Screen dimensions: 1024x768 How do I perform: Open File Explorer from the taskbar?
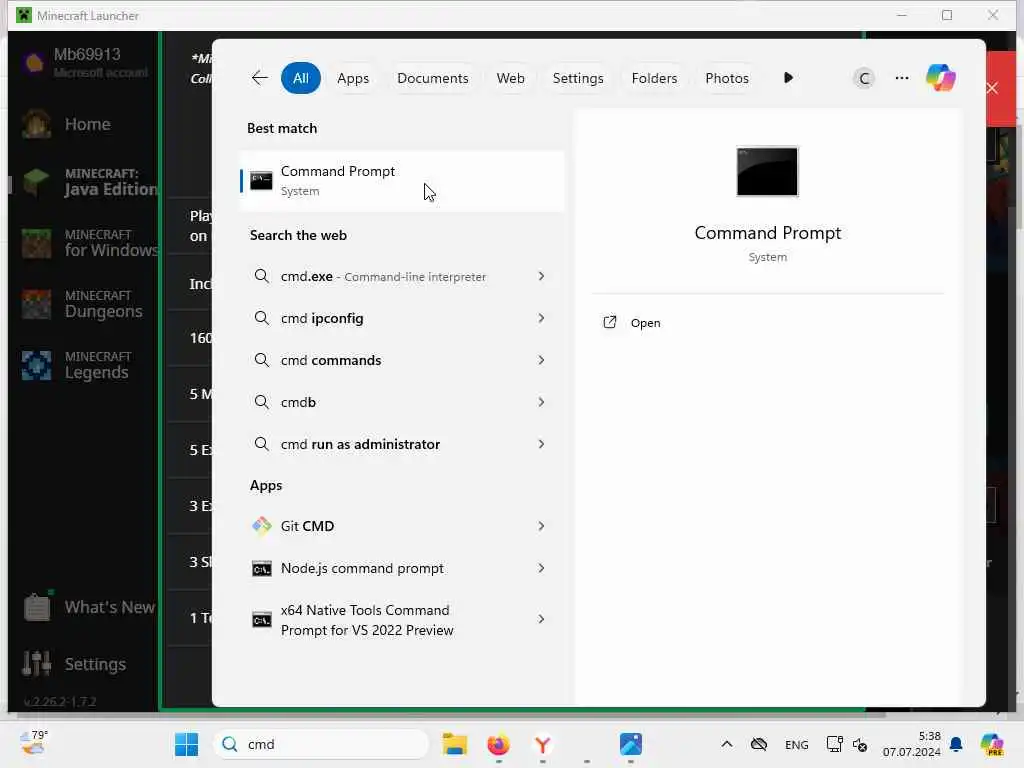455,744
